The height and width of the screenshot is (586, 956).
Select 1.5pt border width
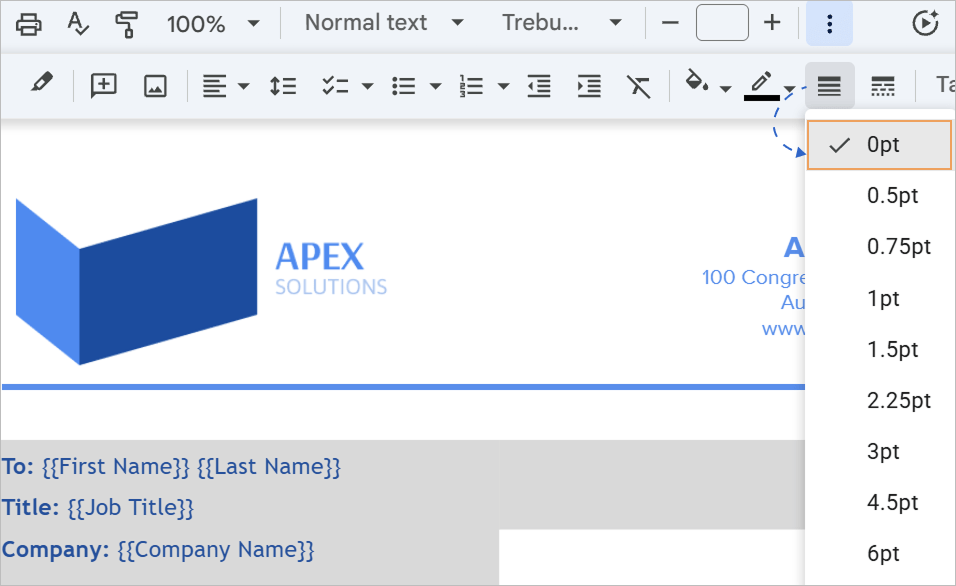click(x=879, y=349)
